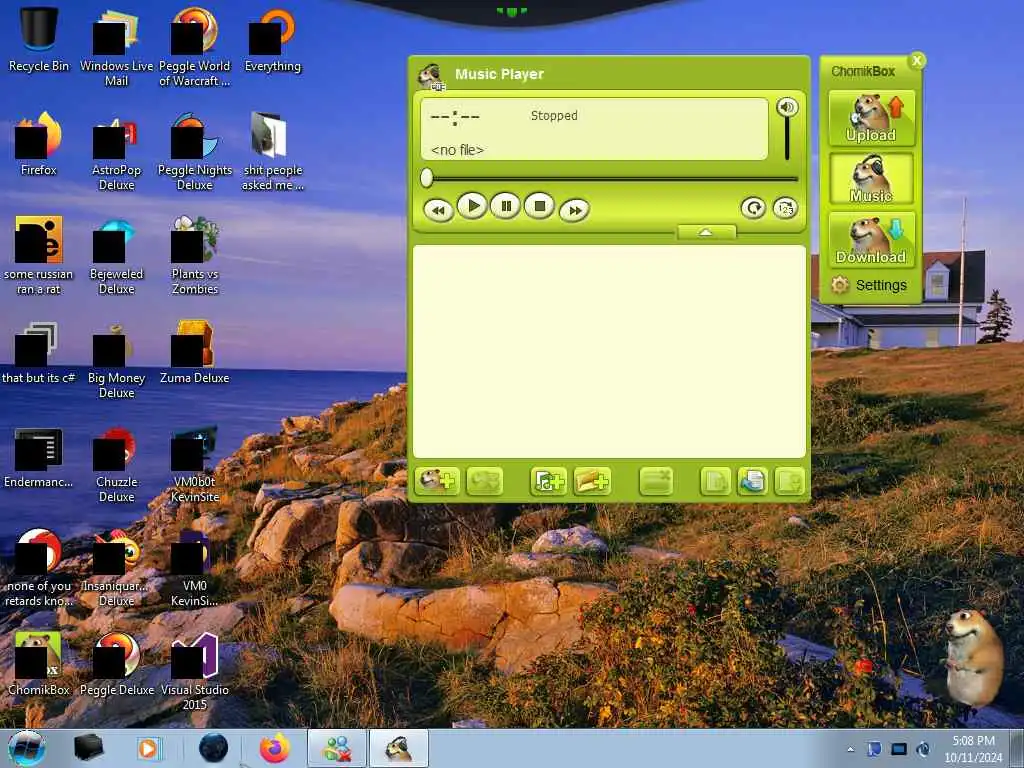This screenshot has width=1024, height=768.
Task: Open the Windows Start menu
Action: tap(27, 748)
